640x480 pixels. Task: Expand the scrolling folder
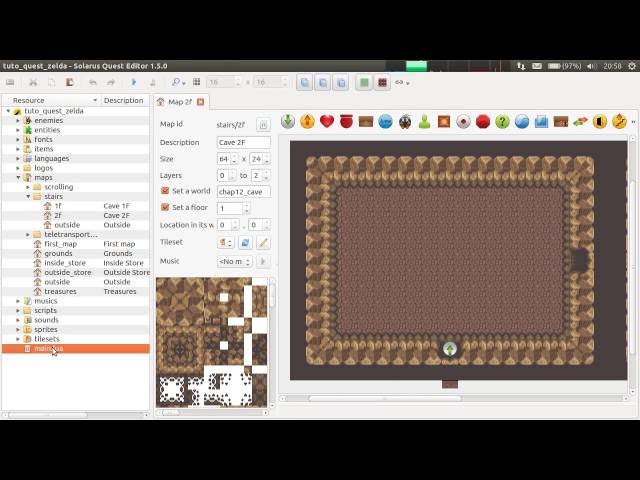pos(28,187)
